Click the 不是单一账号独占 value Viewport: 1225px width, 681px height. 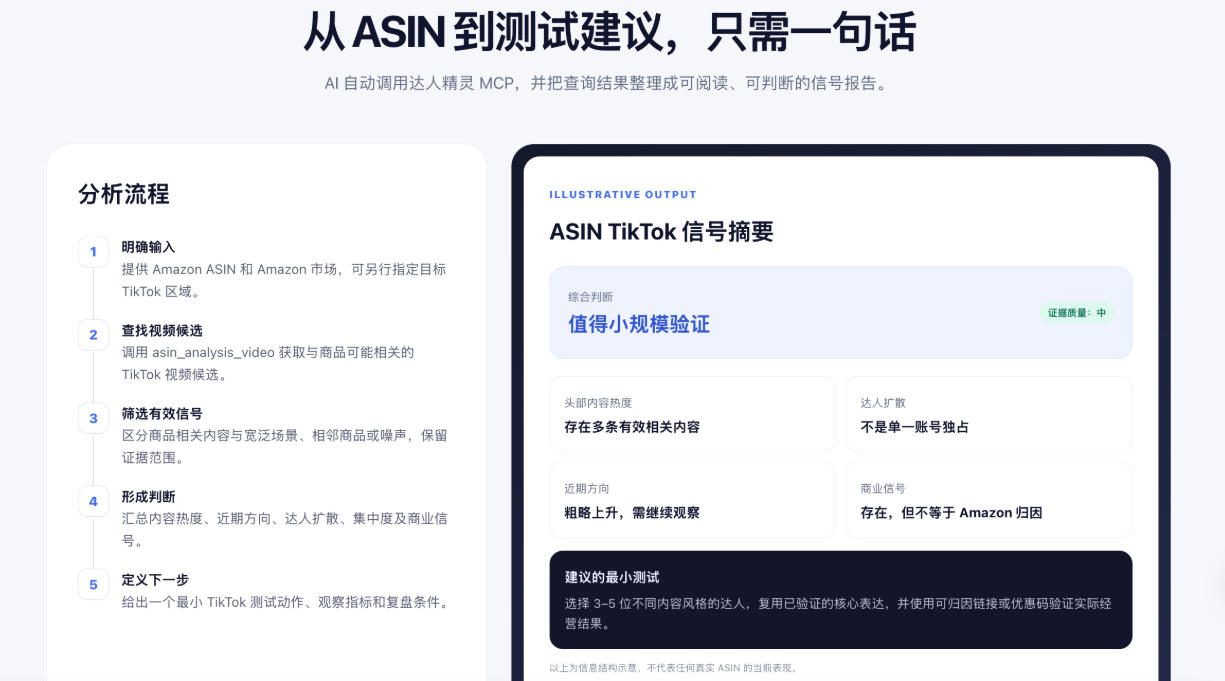click(915, 427)
